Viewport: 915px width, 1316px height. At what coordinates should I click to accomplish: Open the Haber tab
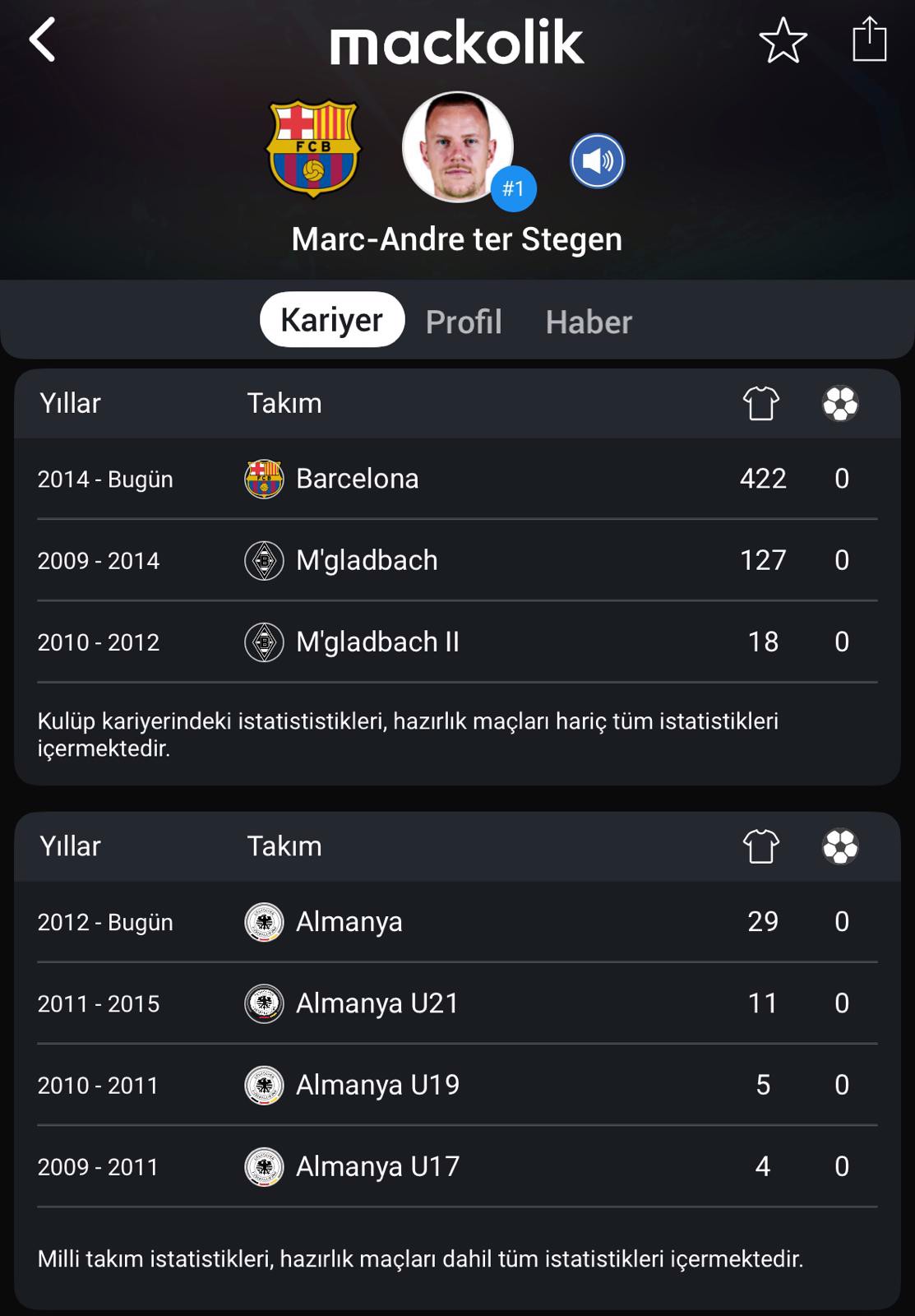coord(589,322)
